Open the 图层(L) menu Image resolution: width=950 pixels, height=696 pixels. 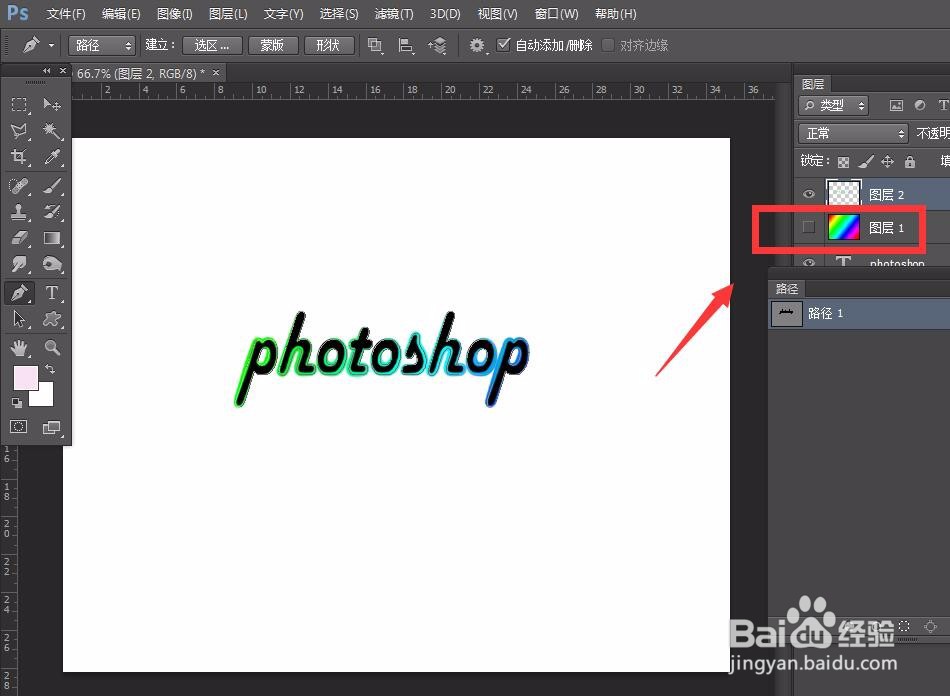(228, 13)
